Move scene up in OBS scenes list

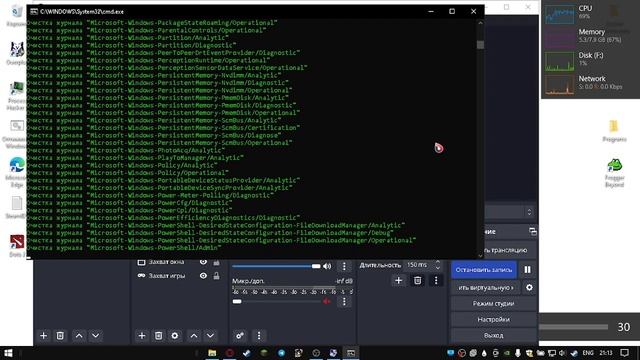click(79, 336)
